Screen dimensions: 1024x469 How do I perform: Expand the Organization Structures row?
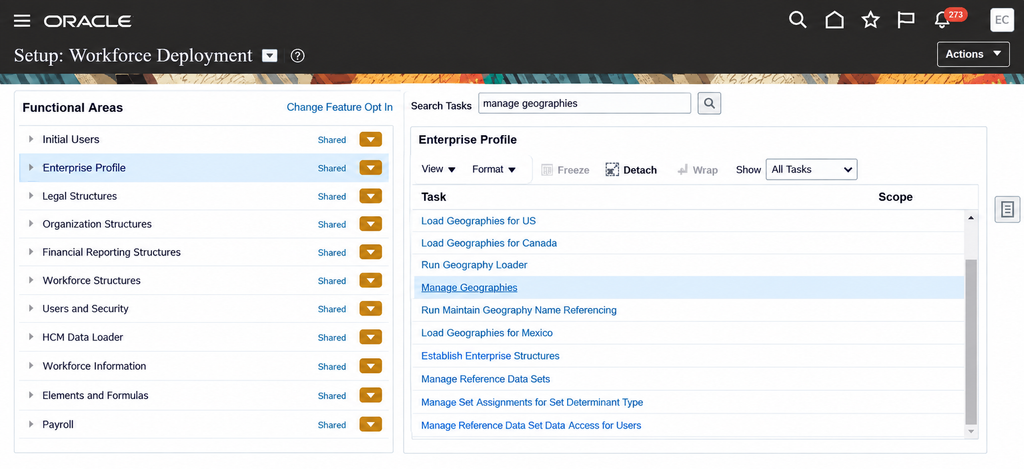pos(31,223)
